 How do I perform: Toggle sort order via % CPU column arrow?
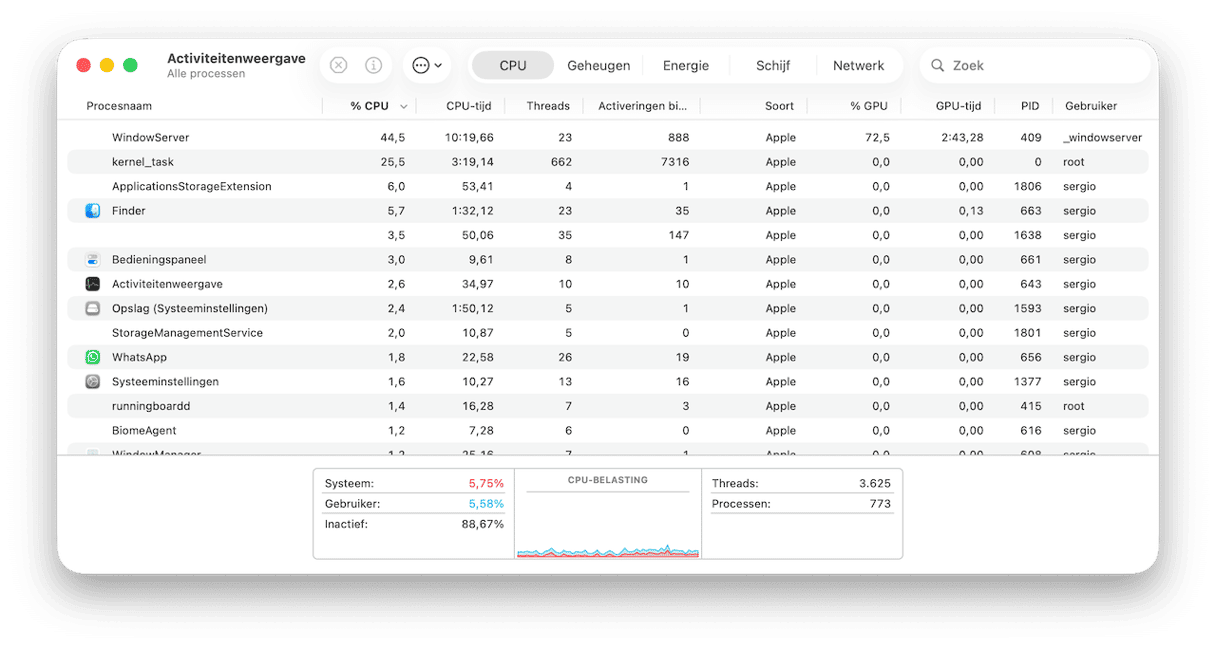click(x=404, y=106)
